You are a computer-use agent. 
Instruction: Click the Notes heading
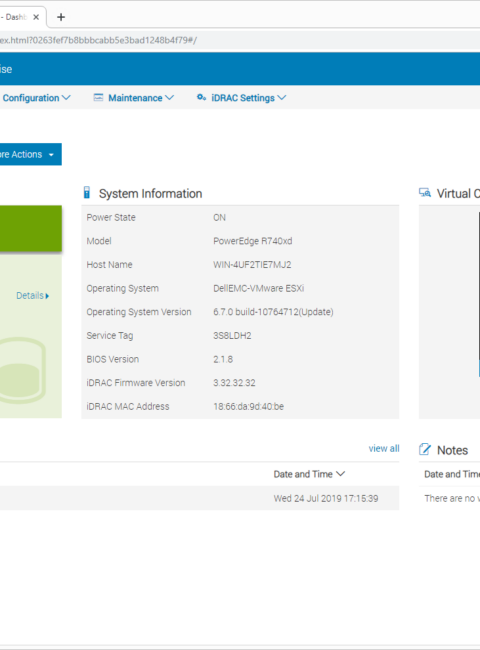452,450
